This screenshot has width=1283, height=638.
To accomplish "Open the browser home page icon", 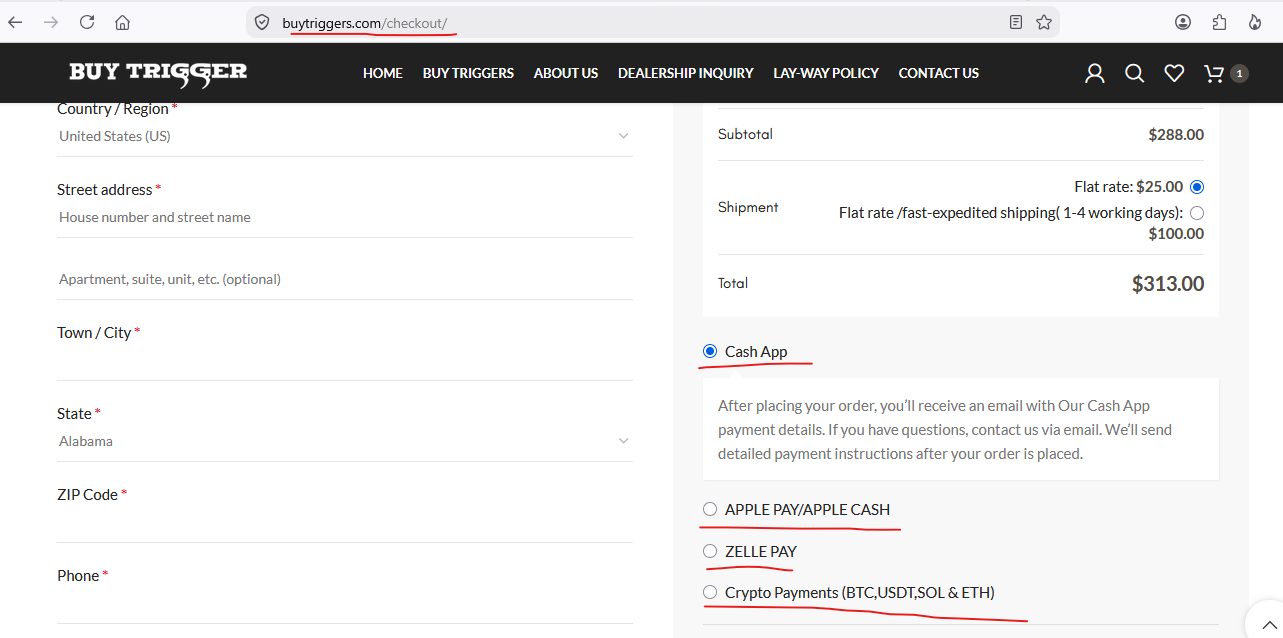I will coord(122,22).
